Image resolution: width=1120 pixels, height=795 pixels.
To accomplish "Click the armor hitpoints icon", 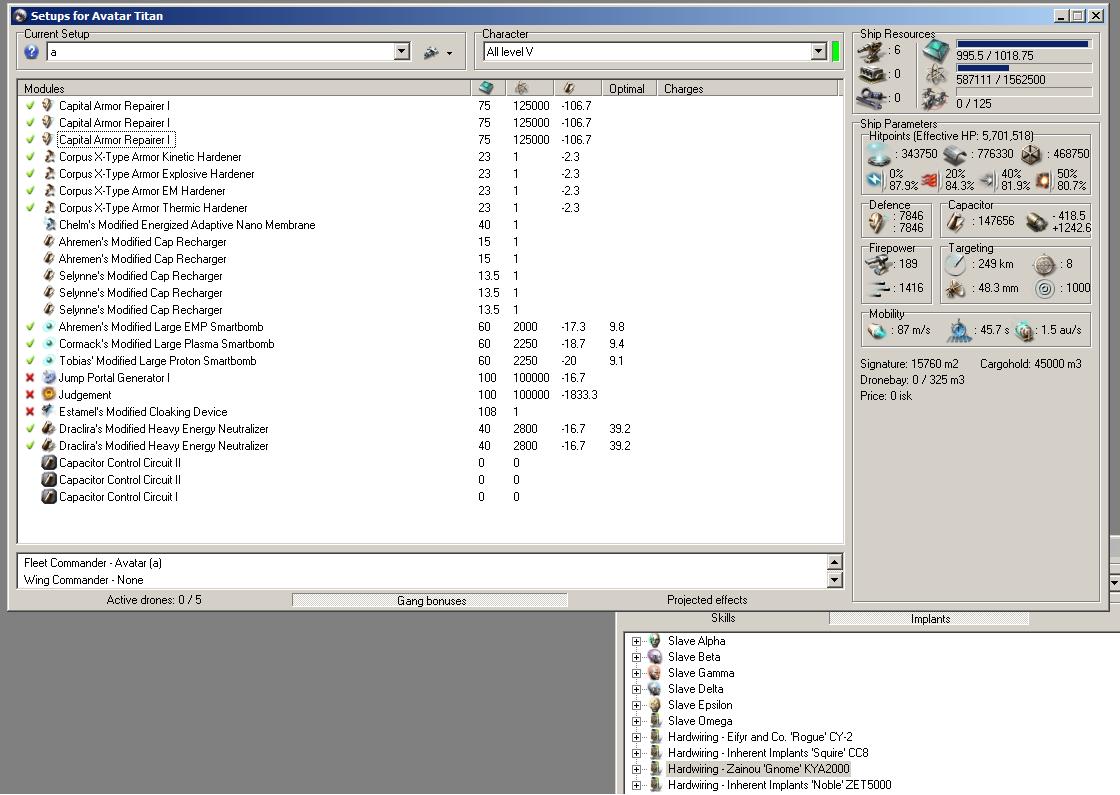I will click(x=954, y=154).
